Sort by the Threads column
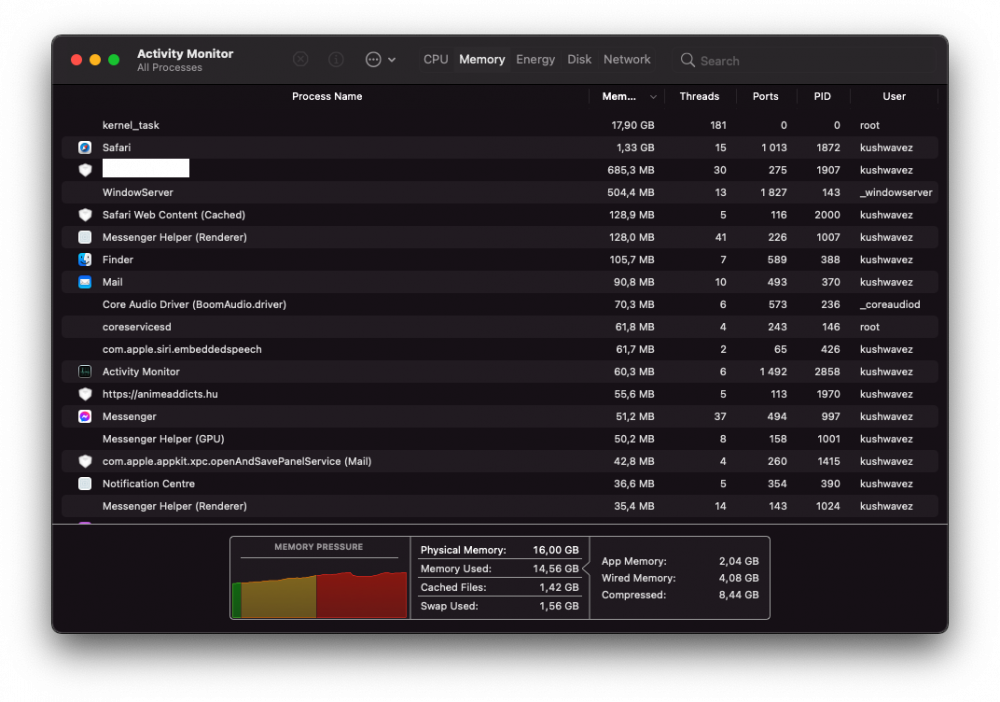 click(x=699, y=96)
